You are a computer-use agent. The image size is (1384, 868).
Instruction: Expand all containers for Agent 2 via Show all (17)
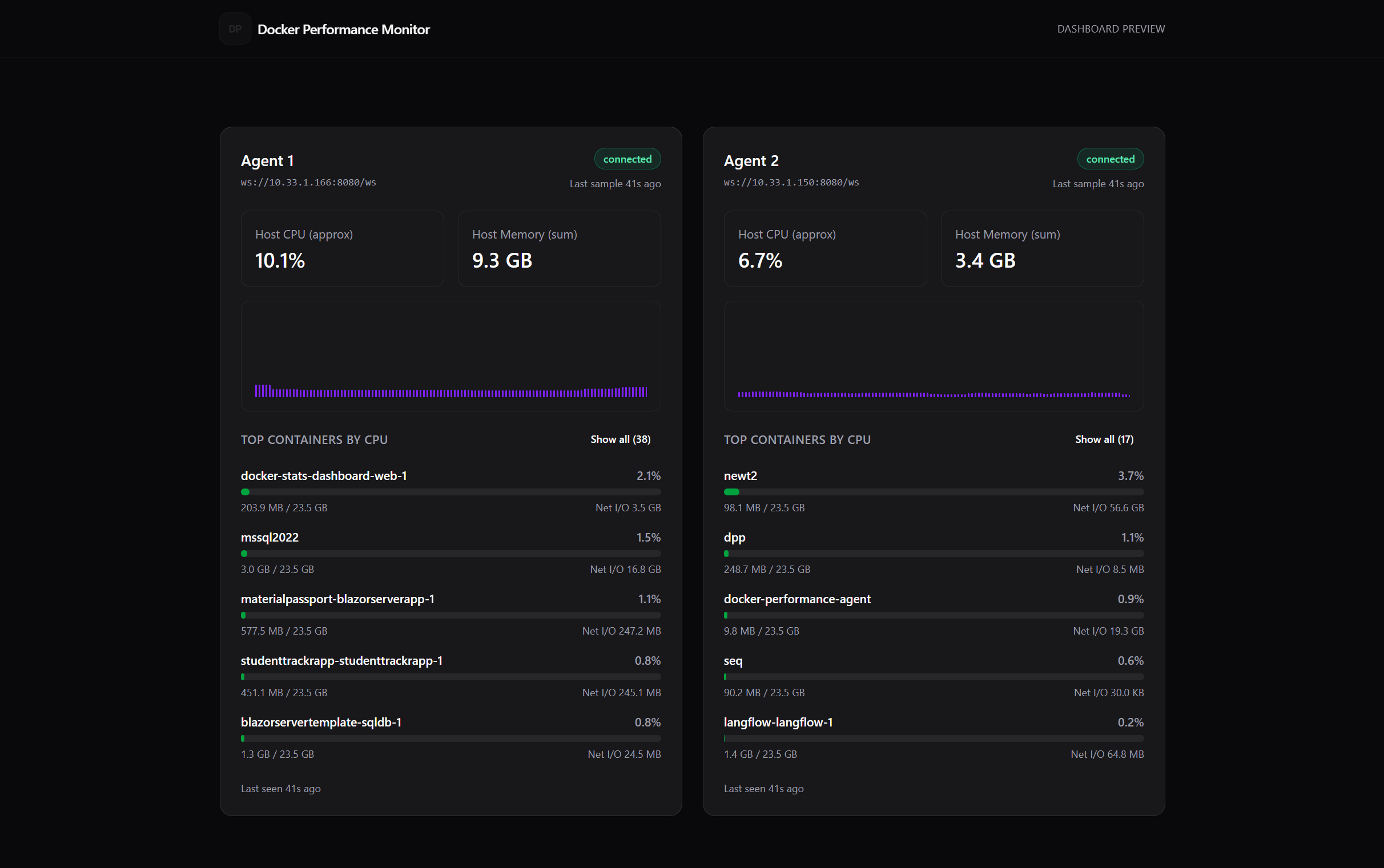[x=1103, y=439]
